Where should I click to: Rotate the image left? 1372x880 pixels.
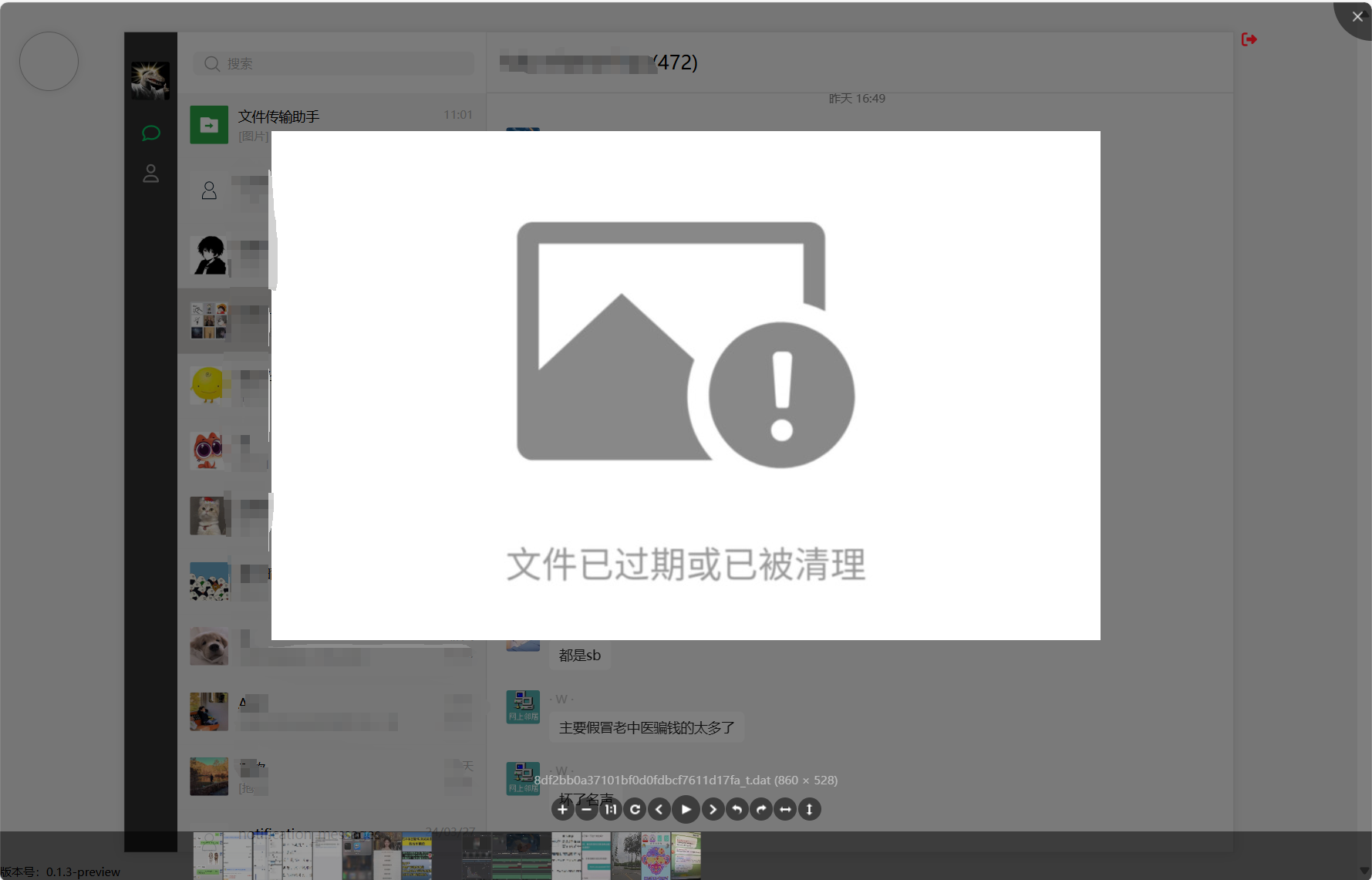tap(737, 809)
